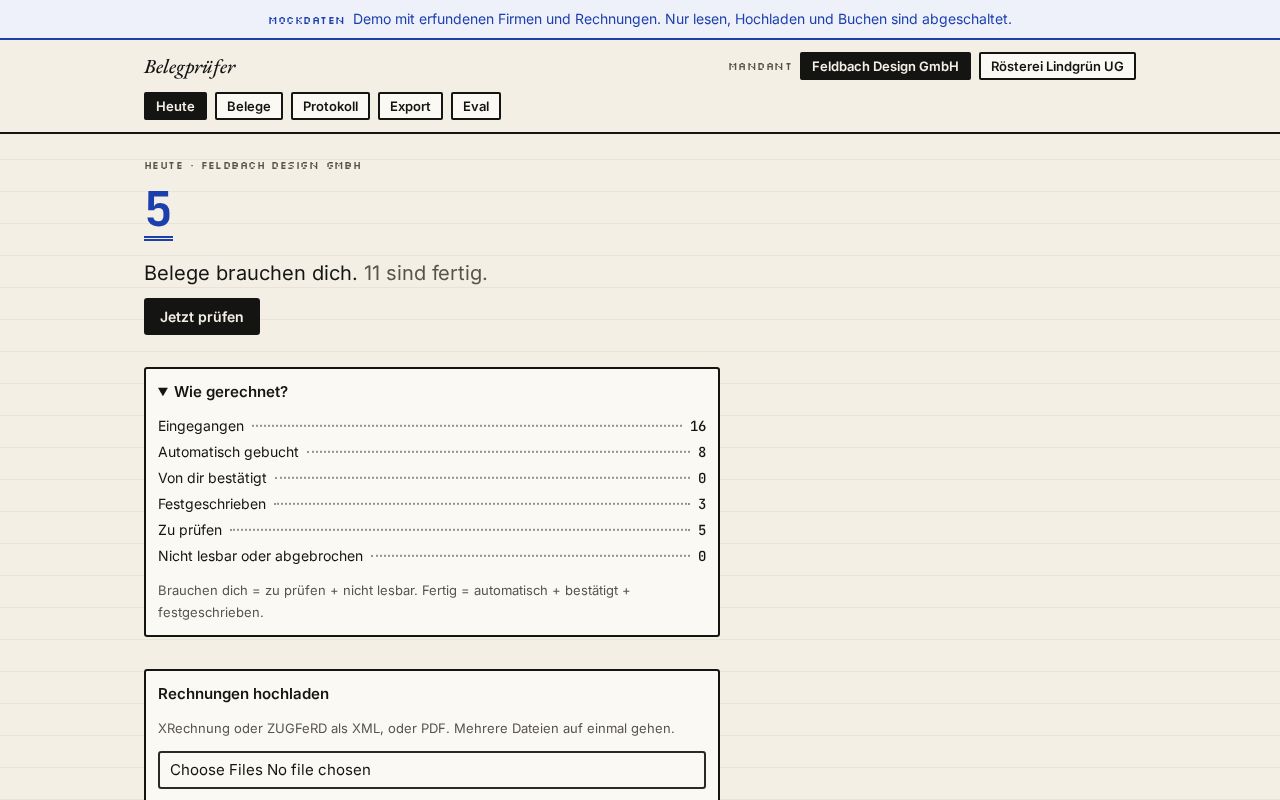This screenshot has height=800, width=1280.
Task: Click the Nicht lesbar oder abgebrochen row
Action: click(432, 556)
